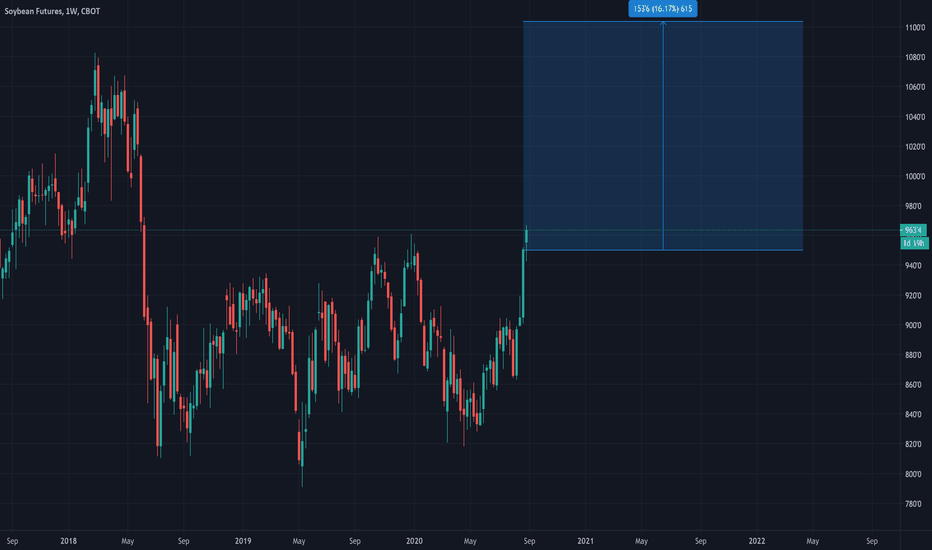This screenshot has height=550, width=932.
Task: Click the 940'0 price axis label
Action: point(914,266)
